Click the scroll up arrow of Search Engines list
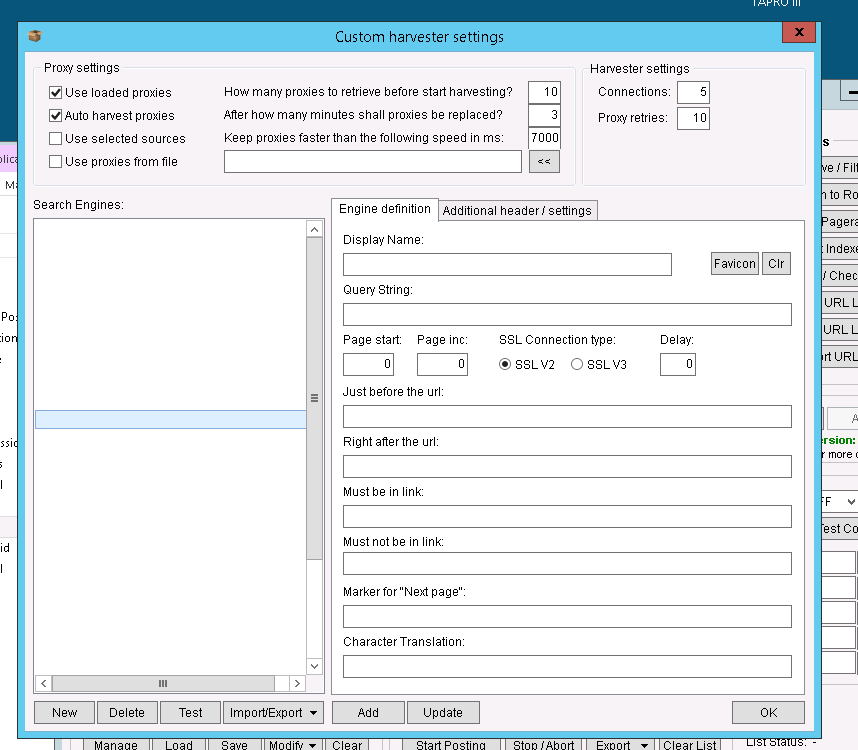Image resolution: width=858 pixels, height=750 pixels. (x=314, y=229)
